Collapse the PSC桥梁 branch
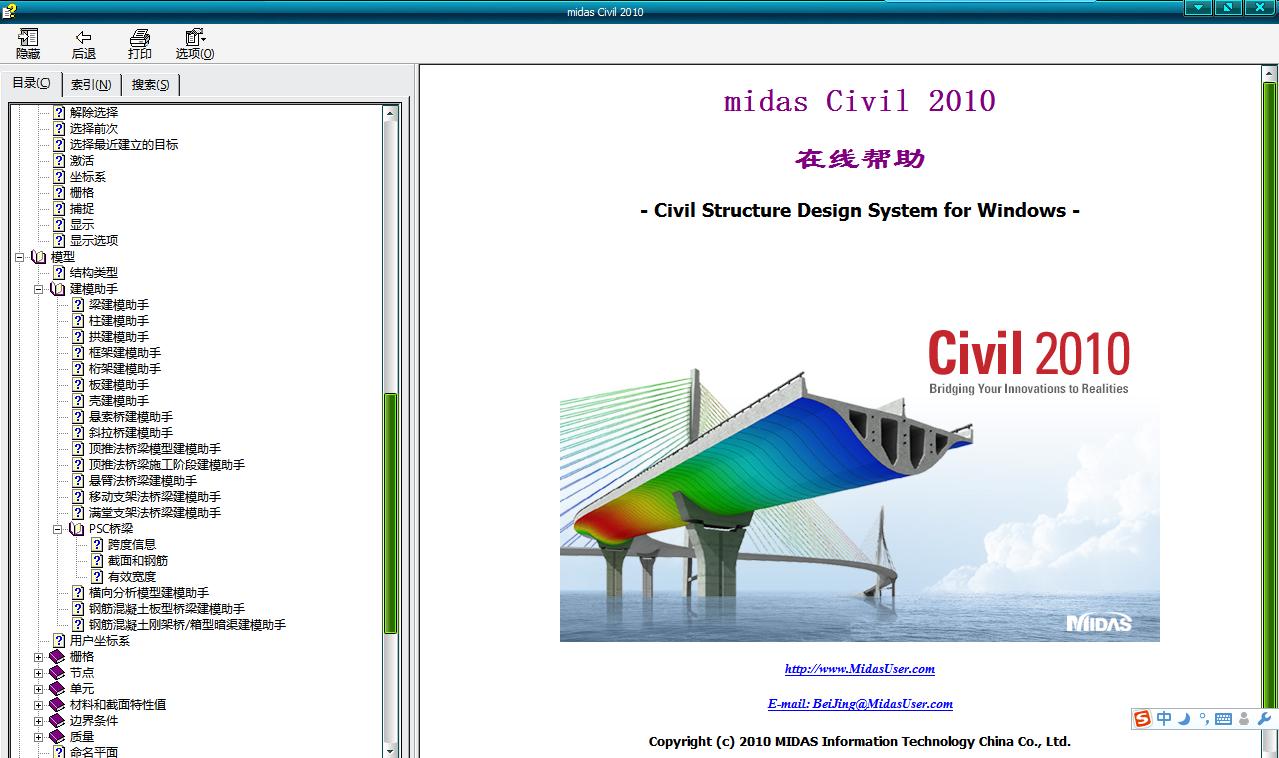Image resolution: width=1279 pixels, height=758 pixels. (58, 529)
